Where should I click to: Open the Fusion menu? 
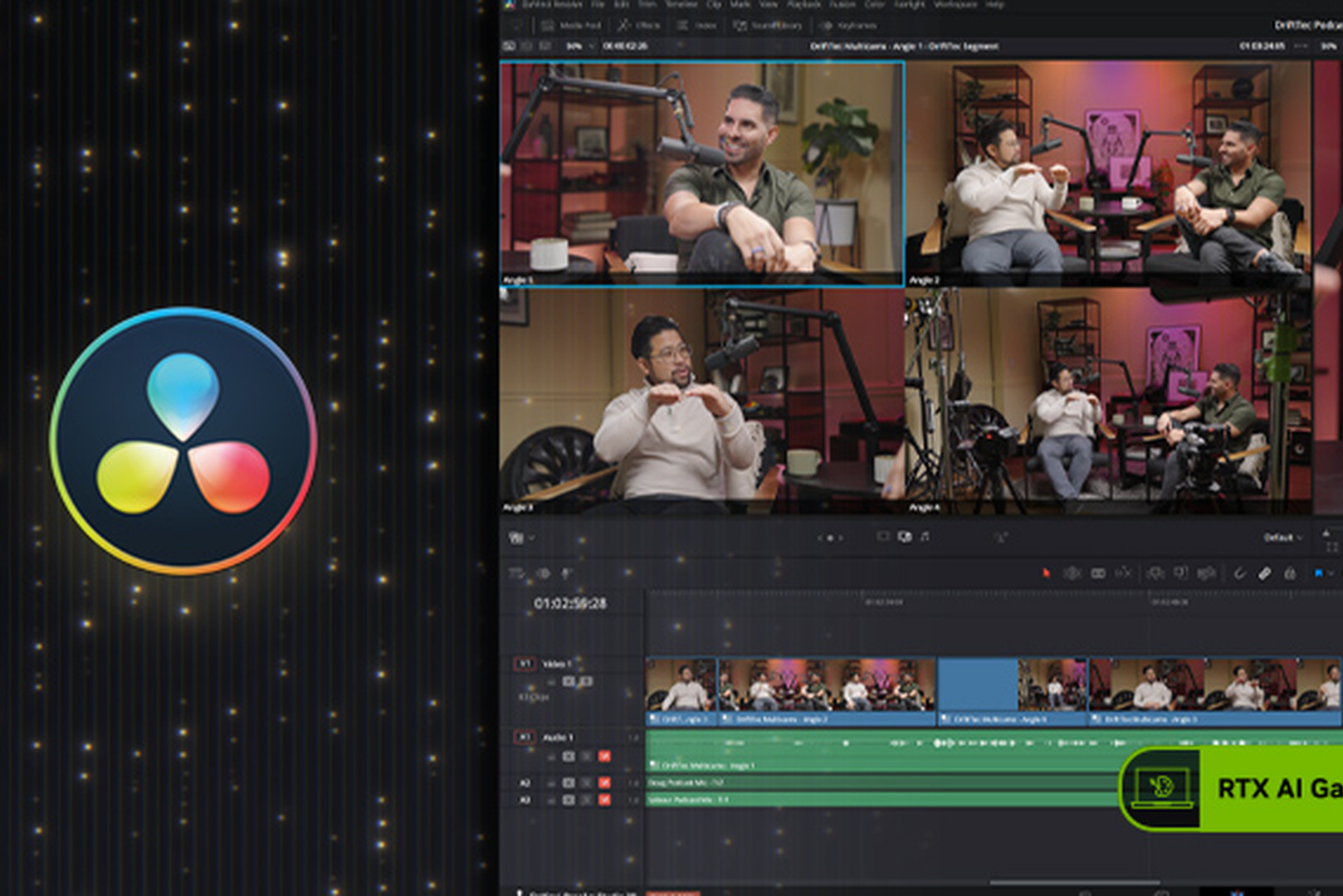point(842,5)
